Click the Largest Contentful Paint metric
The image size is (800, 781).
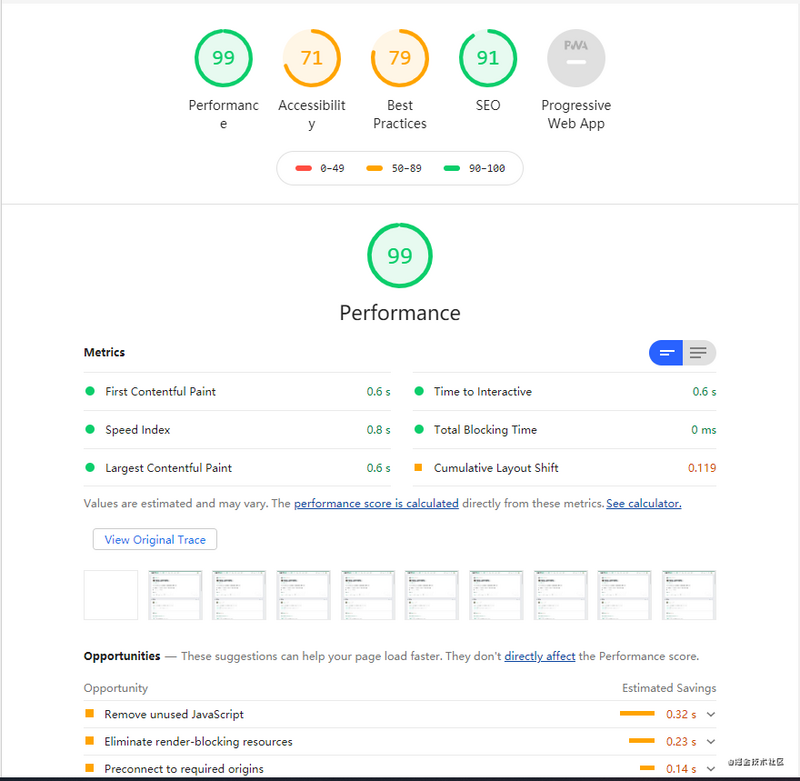point(237,468)
